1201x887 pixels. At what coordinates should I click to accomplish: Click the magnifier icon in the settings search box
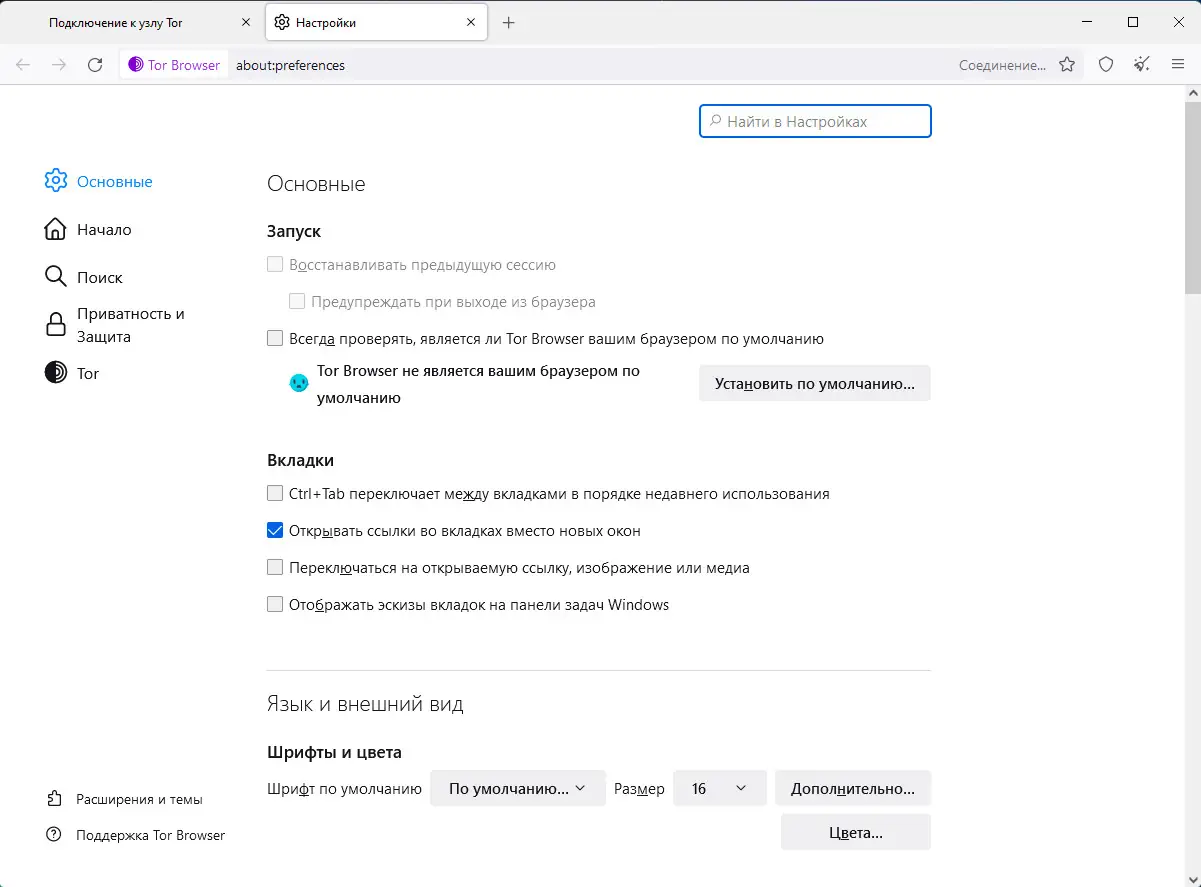[714, 121]
